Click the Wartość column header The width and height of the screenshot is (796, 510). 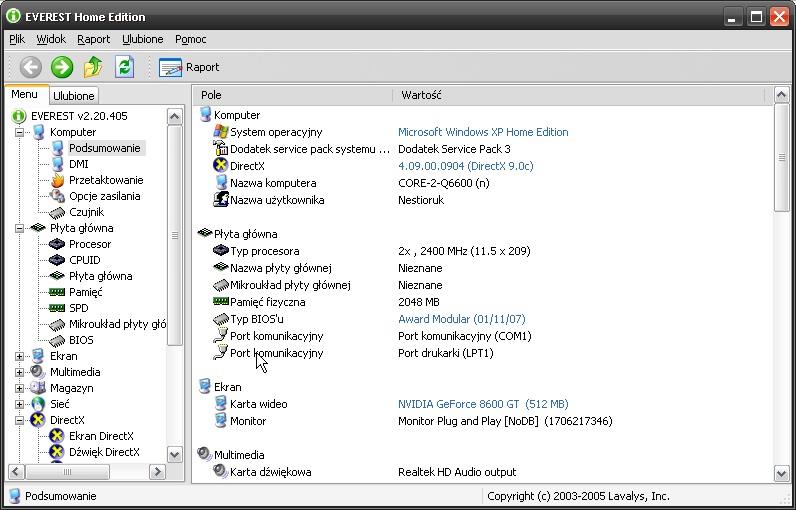tap(579, 95)
